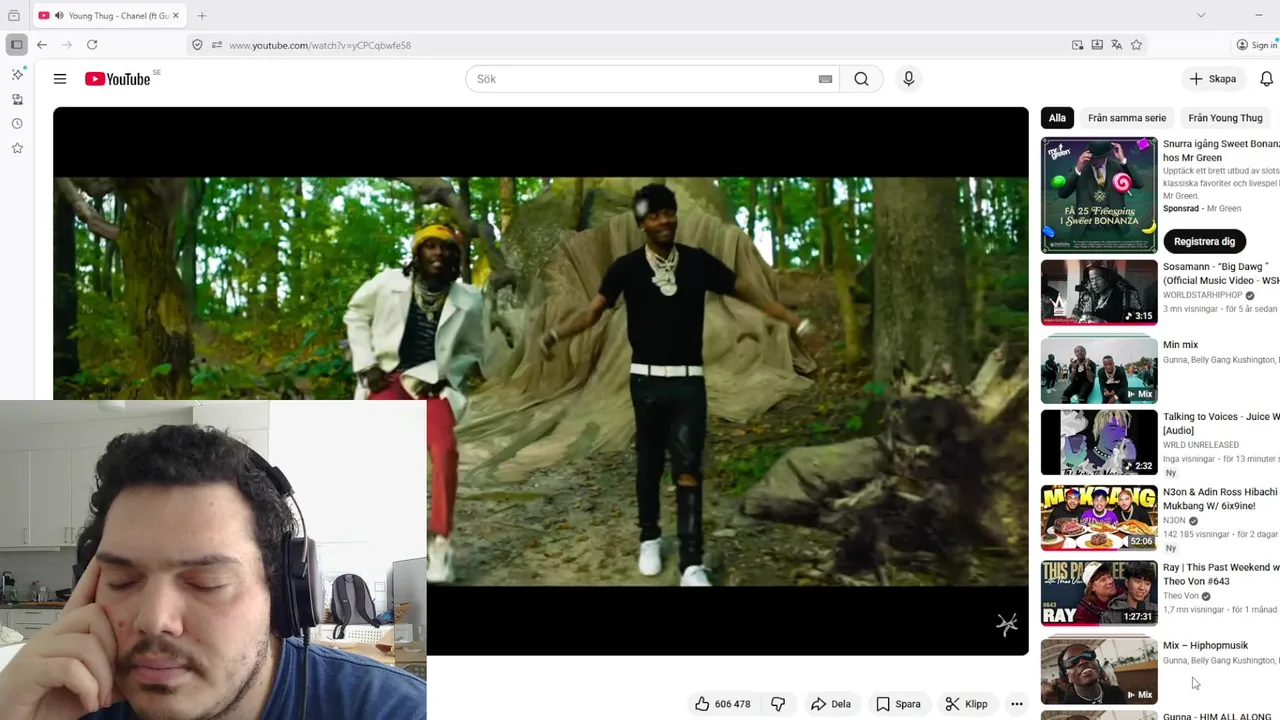Open Theo Von Ray episode thumbnail

click(1099, 593)
